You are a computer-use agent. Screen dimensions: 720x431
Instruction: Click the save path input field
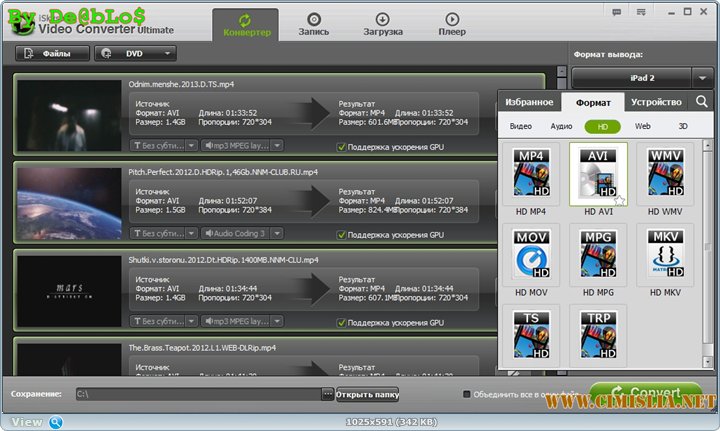(200, 394)
